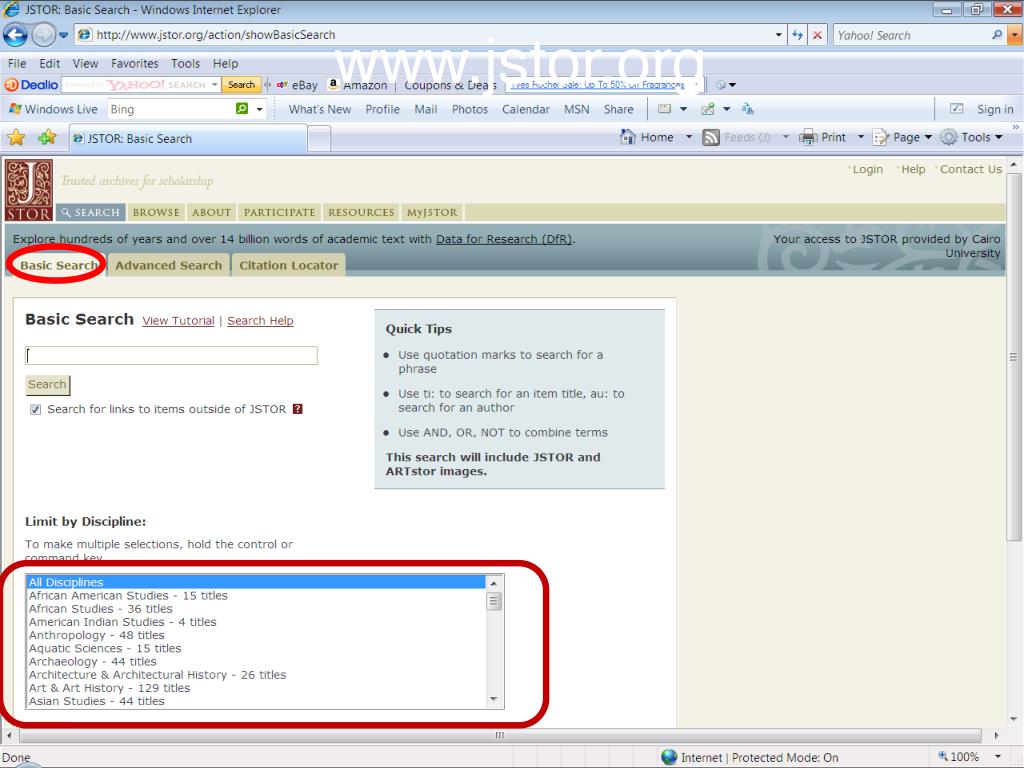Click the Favorites star icon
The height and width of the screenshot is (768, 1024).
point(16,137)
